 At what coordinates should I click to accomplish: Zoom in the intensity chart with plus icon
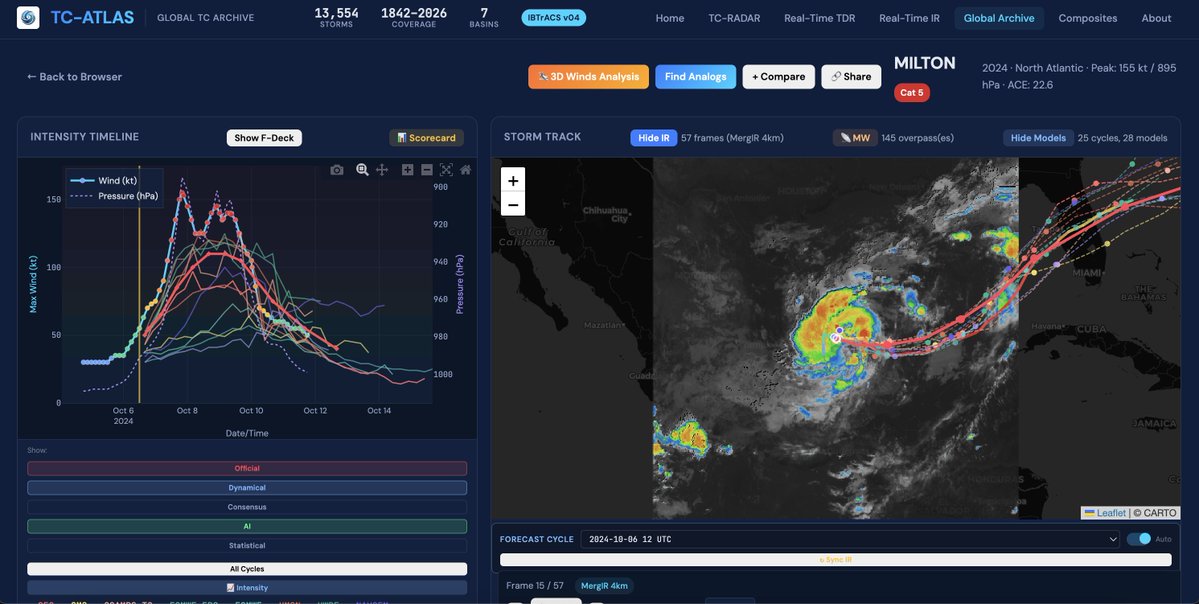[x=408, y=170]
